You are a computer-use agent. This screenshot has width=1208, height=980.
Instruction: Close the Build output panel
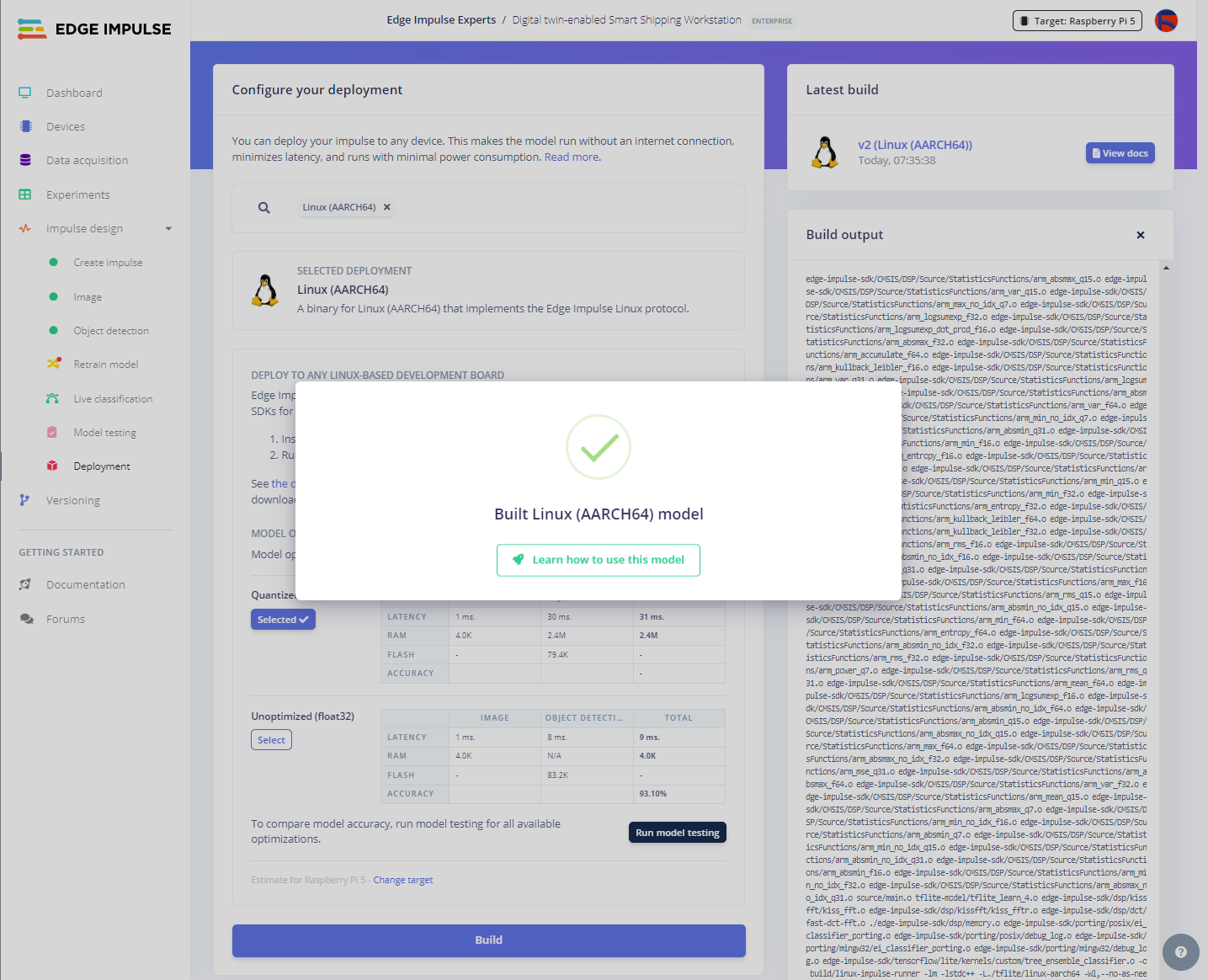[1141, 235]
